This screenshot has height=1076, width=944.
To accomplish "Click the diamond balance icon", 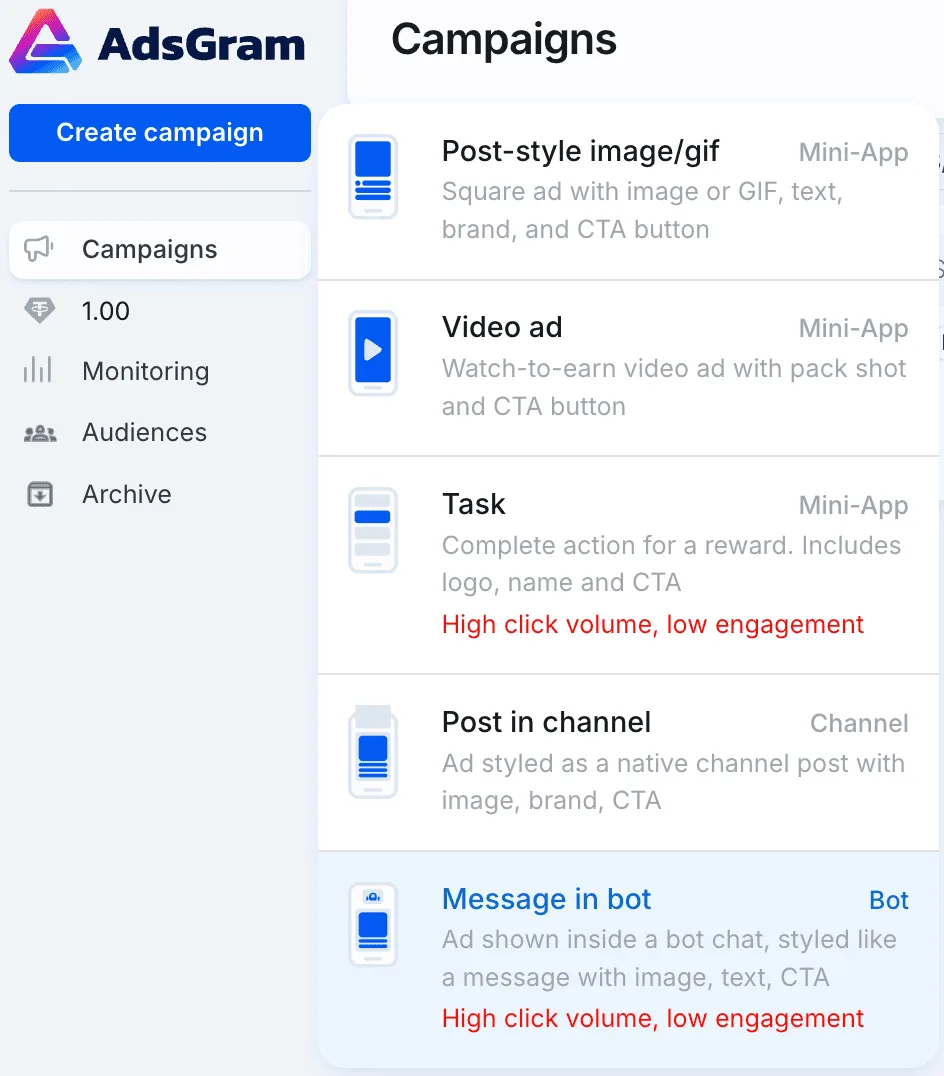I will click(x=39, y=311).
